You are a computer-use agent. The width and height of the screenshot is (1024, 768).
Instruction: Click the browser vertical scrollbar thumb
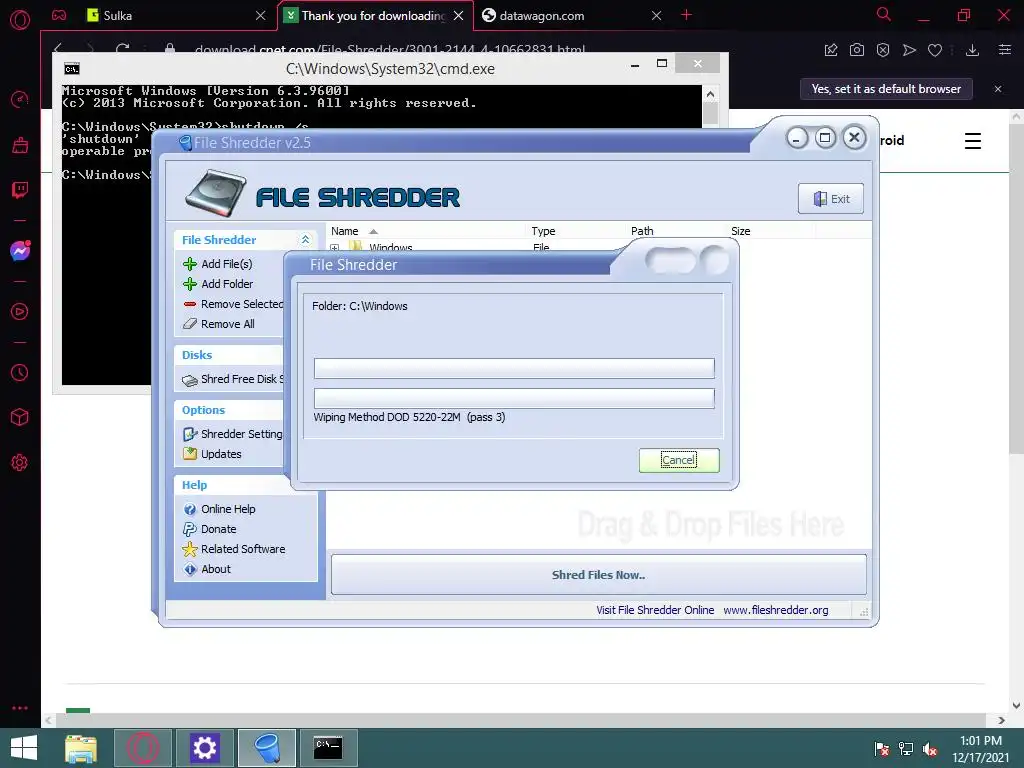coord(1016,287)
